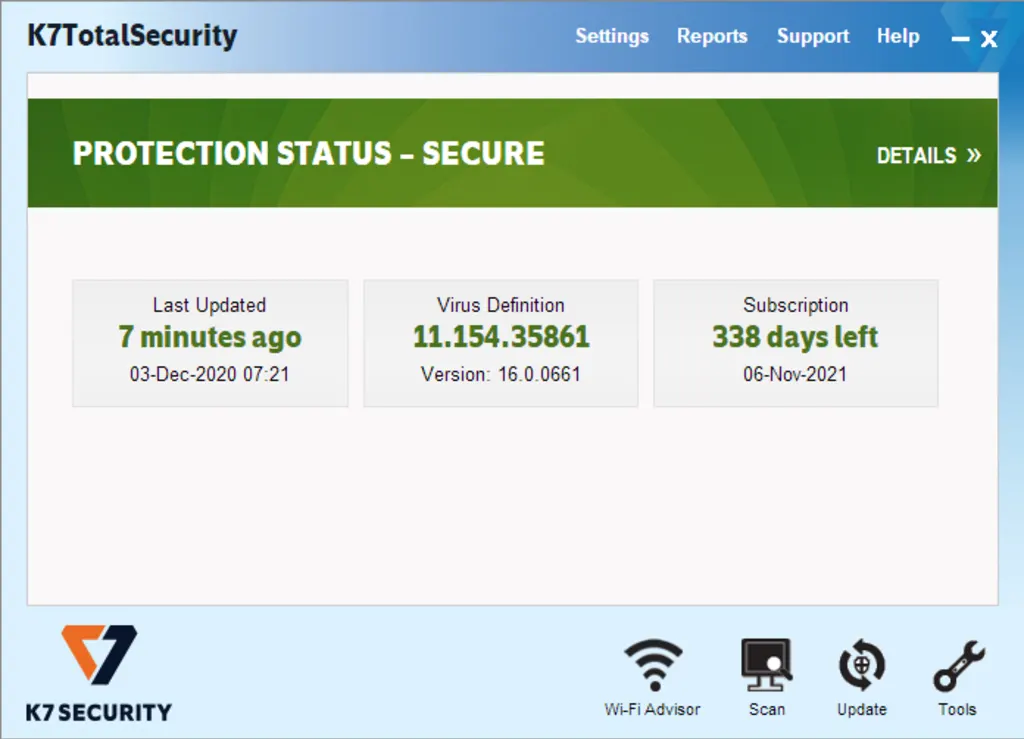
Task: Click the Last Updated card
Action: [x=210, y=342]
